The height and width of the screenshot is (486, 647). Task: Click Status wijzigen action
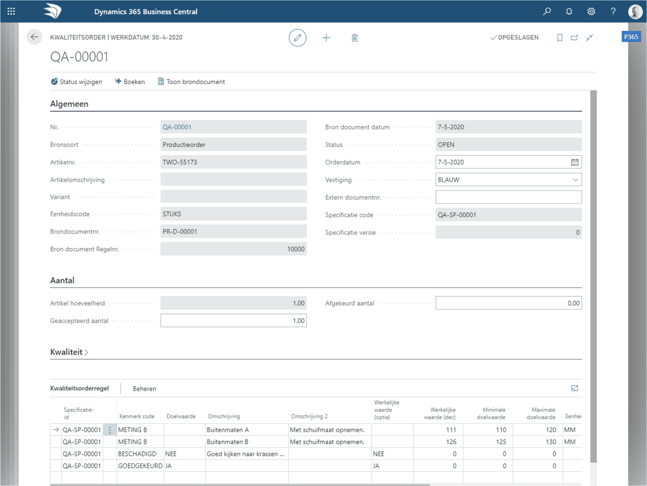pyautogui.click(x=76, y=82)
